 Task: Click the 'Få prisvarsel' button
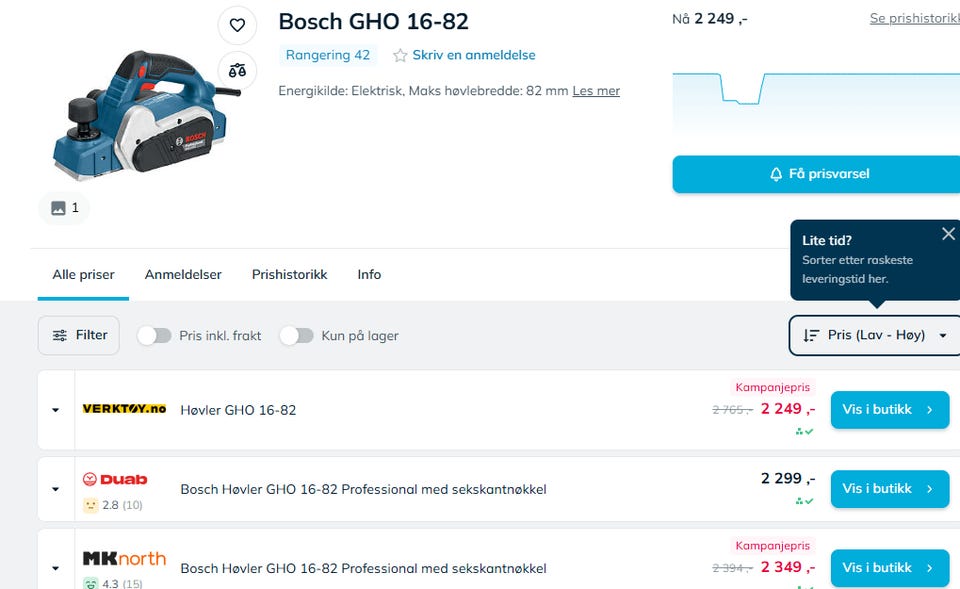817,174
